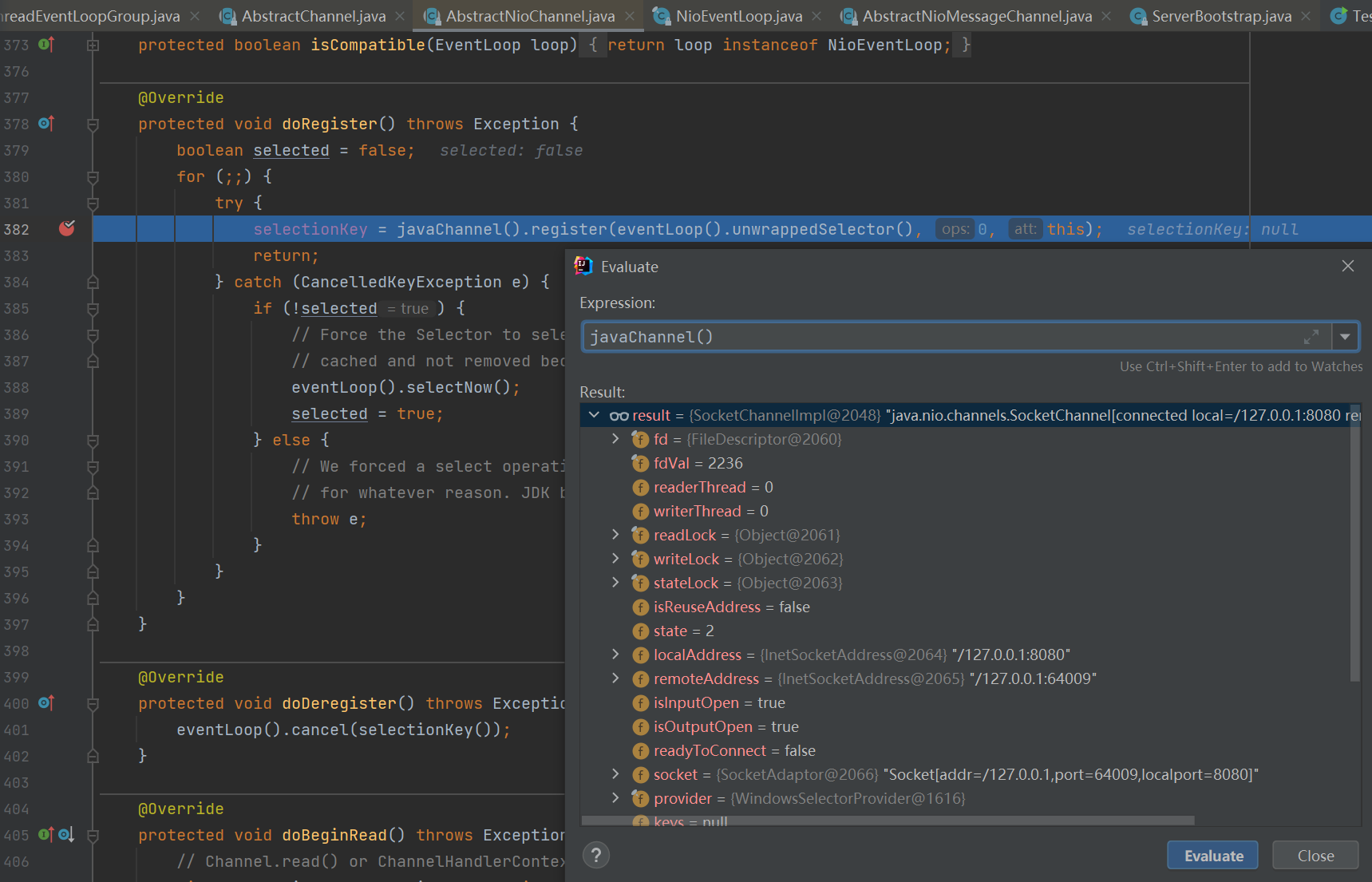Click the implemented-method gutter icon on line 405
Viewport: 1372px width, 882px height.
[65, 835]
